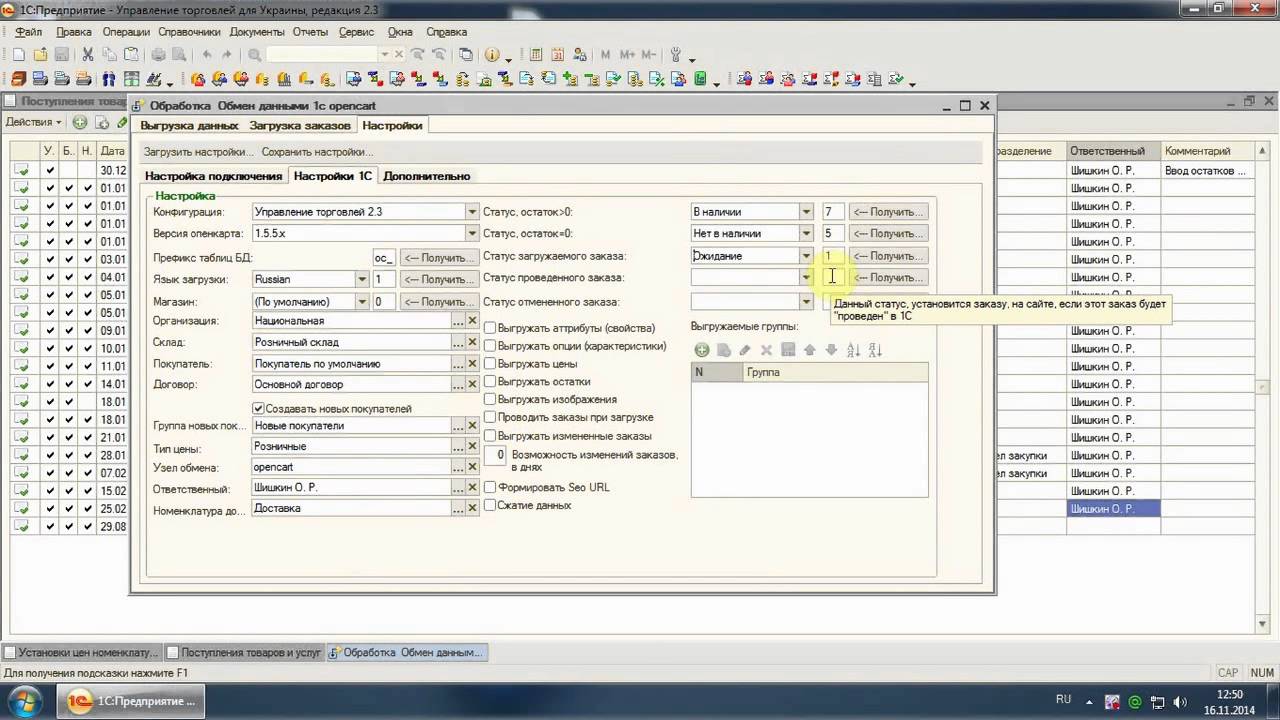Click the Print printer icon in the toolbar
The height and width of the screenshot is (720, 1280).
(158, 54)
